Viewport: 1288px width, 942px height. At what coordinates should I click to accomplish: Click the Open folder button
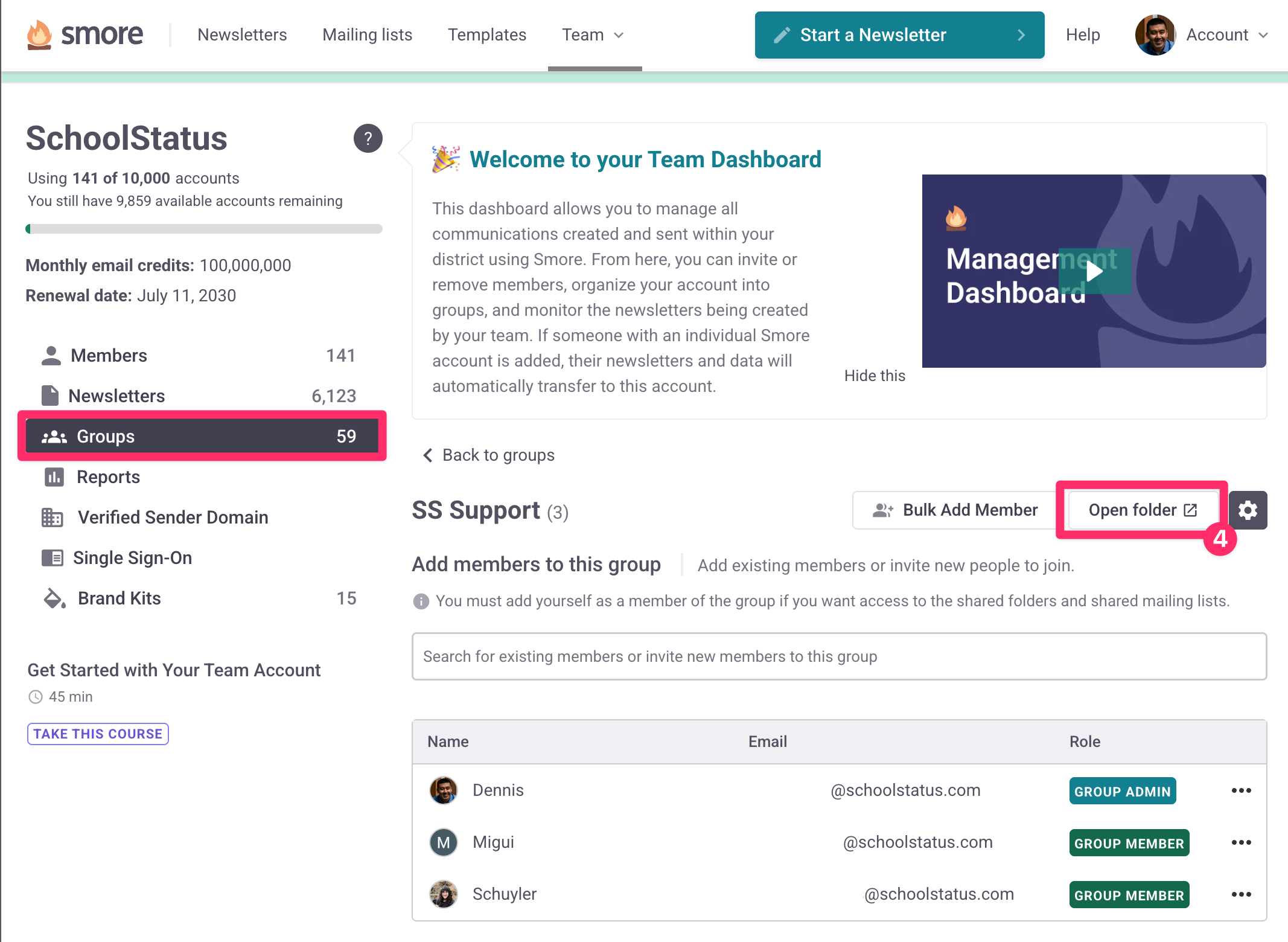pyautogui.click(x=1142, y=510)
